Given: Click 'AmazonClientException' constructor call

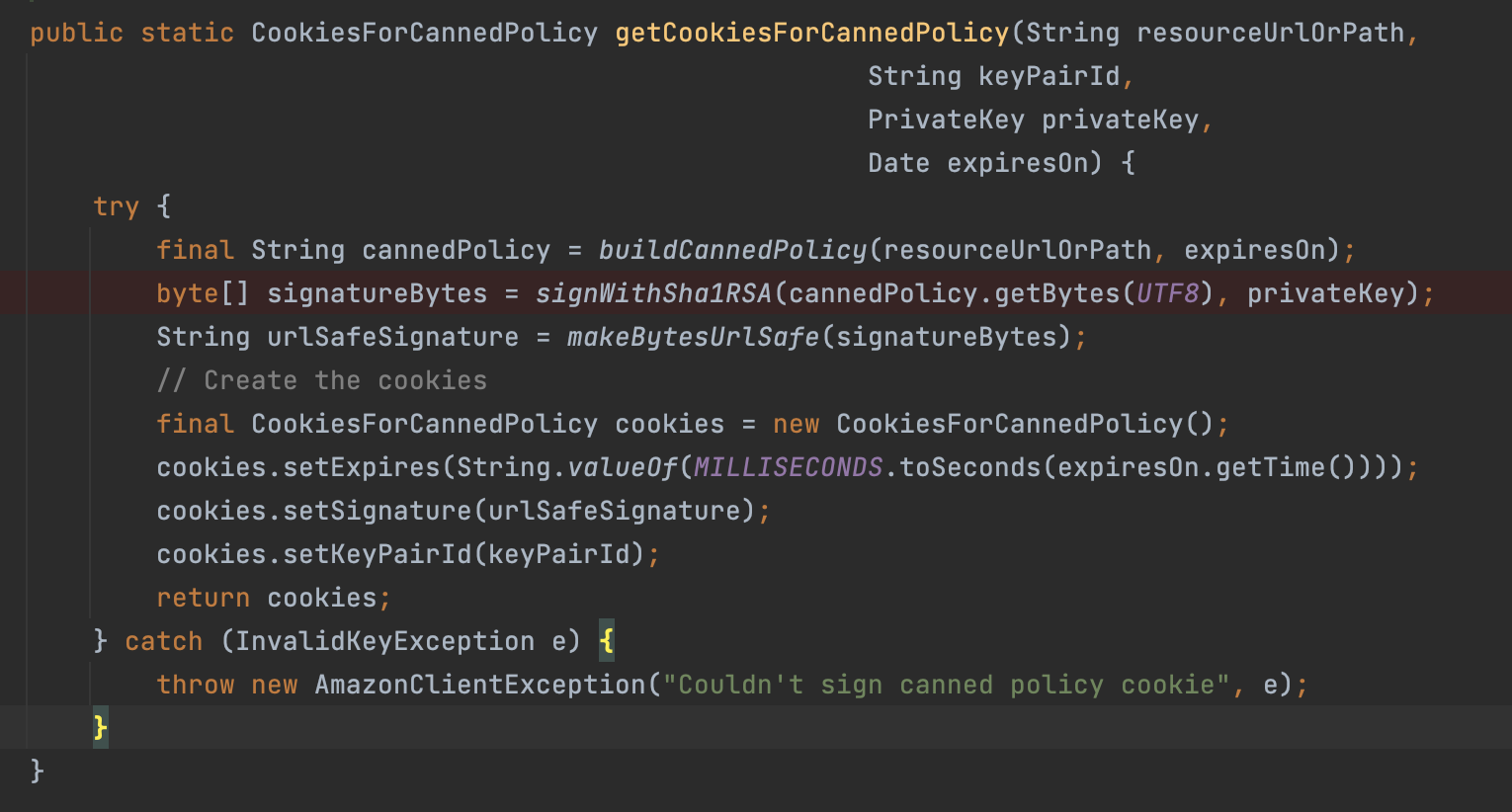Looking at the screenshot, I should point(480,685).
